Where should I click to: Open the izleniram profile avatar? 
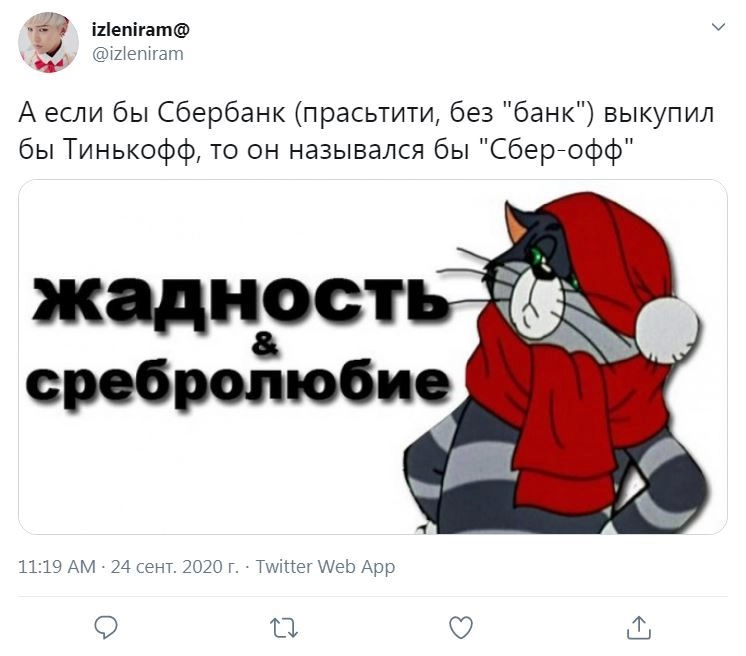pos(49,42)
